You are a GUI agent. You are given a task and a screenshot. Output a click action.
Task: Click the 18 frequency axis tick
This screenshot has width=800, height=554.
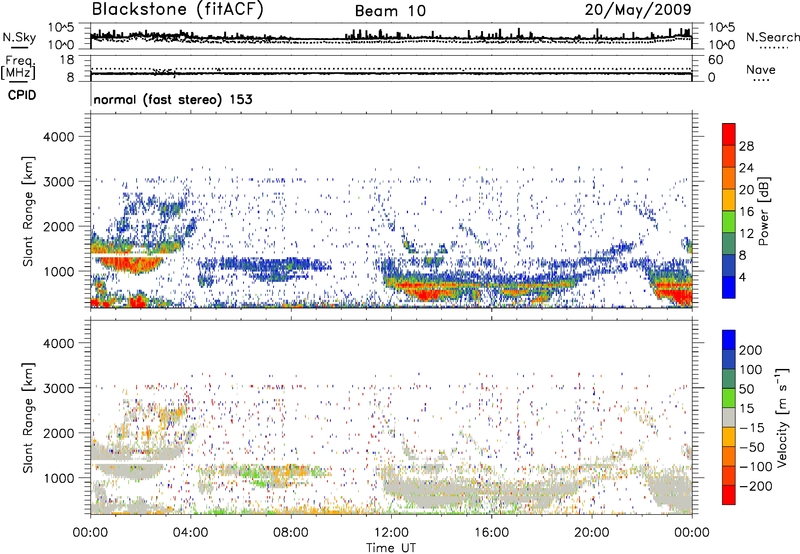pos(67,60)
